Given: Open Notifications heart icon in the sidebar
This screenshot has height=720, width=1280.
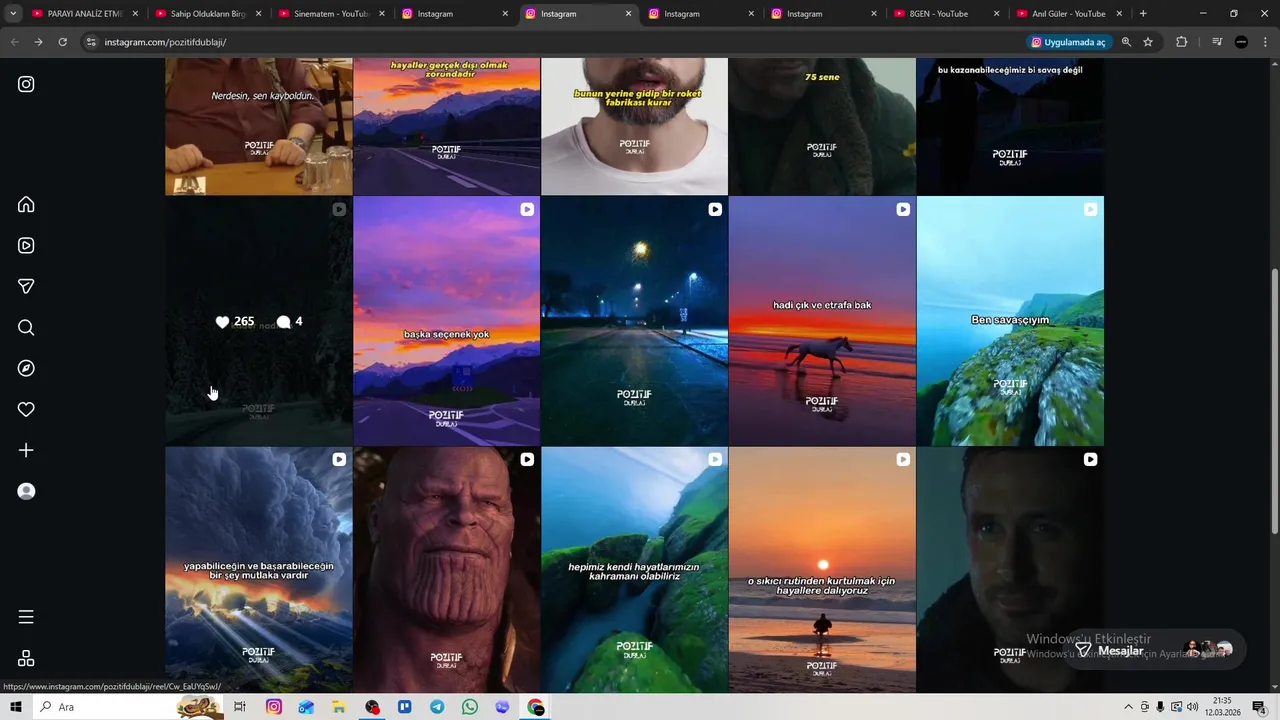Looking at the screenshot, I should tap(26, 409).
